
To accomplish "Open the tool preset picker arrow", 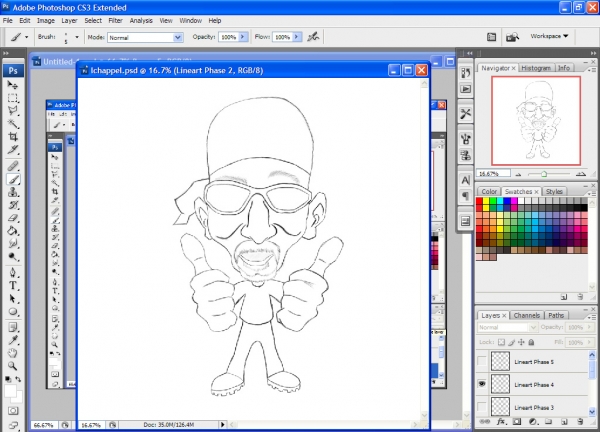I will point(26,37).
